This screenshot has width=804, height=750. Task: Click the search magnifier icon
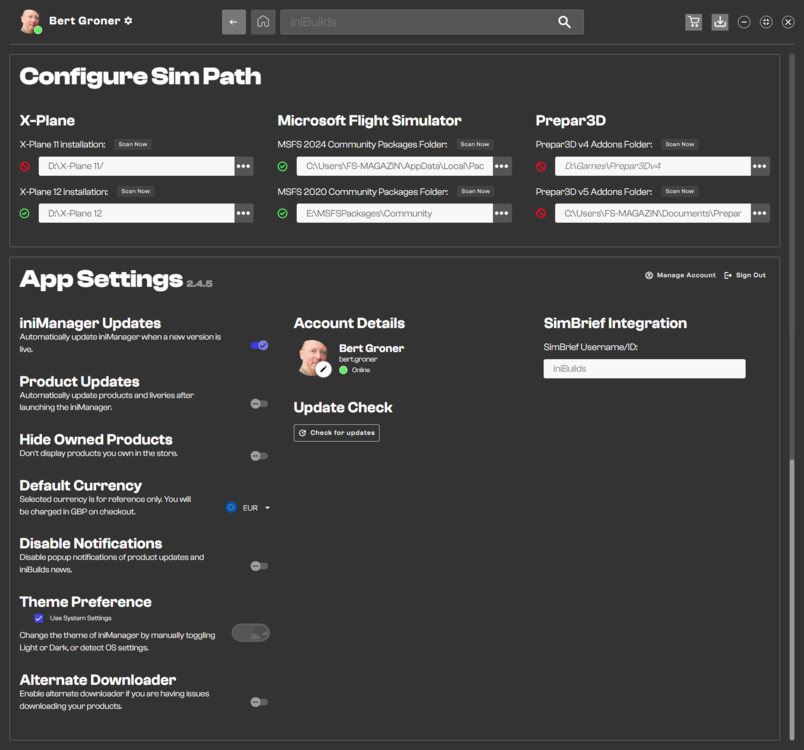click(x=565, y=22)
